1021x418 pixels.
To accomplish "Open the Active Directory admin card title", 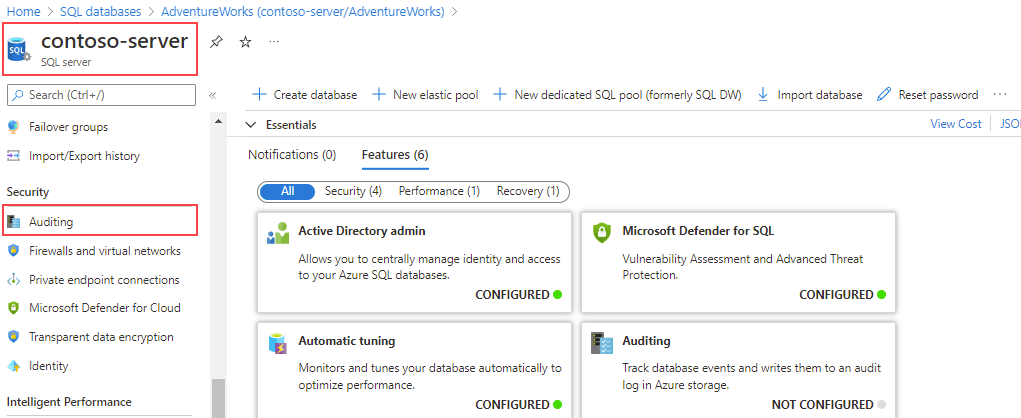I will coord(362,230).
